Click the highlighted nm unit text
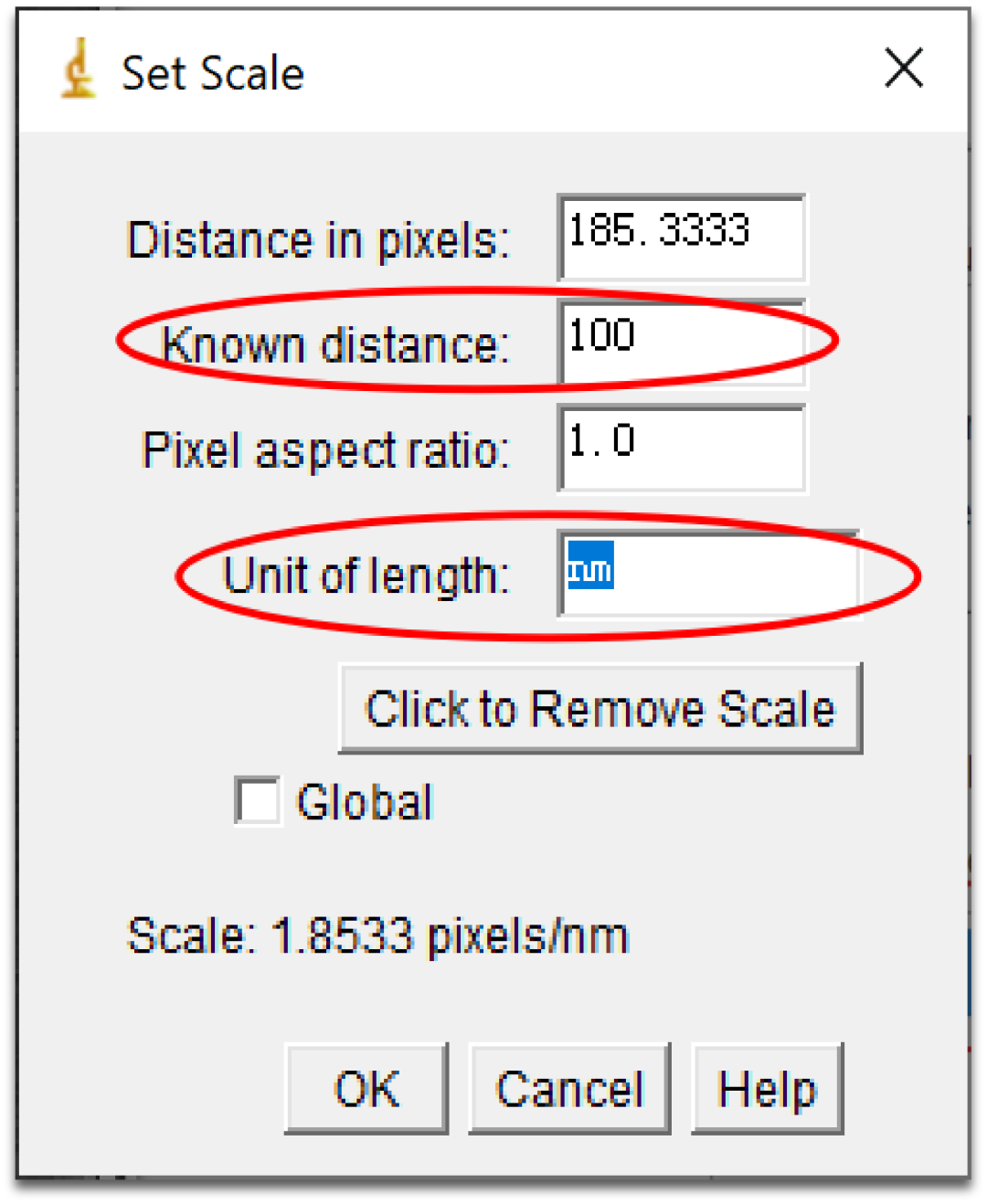The image size is (987, 1204). click(589, 568)
